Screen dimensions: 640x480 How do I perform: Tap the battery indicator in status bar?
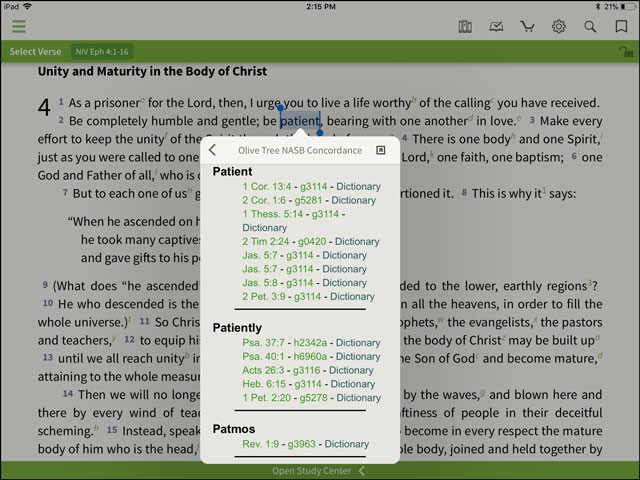(628, 7)
